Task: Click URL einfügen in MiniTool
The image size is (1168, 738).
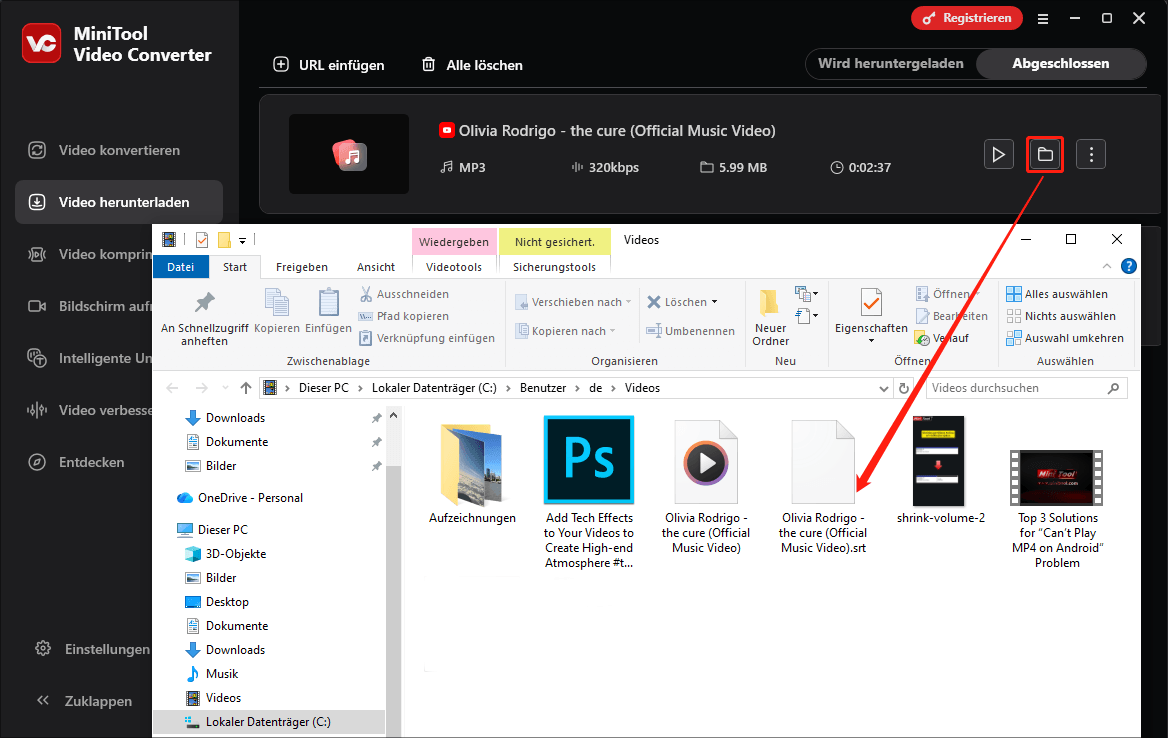Action: click(x=328, y=65)
